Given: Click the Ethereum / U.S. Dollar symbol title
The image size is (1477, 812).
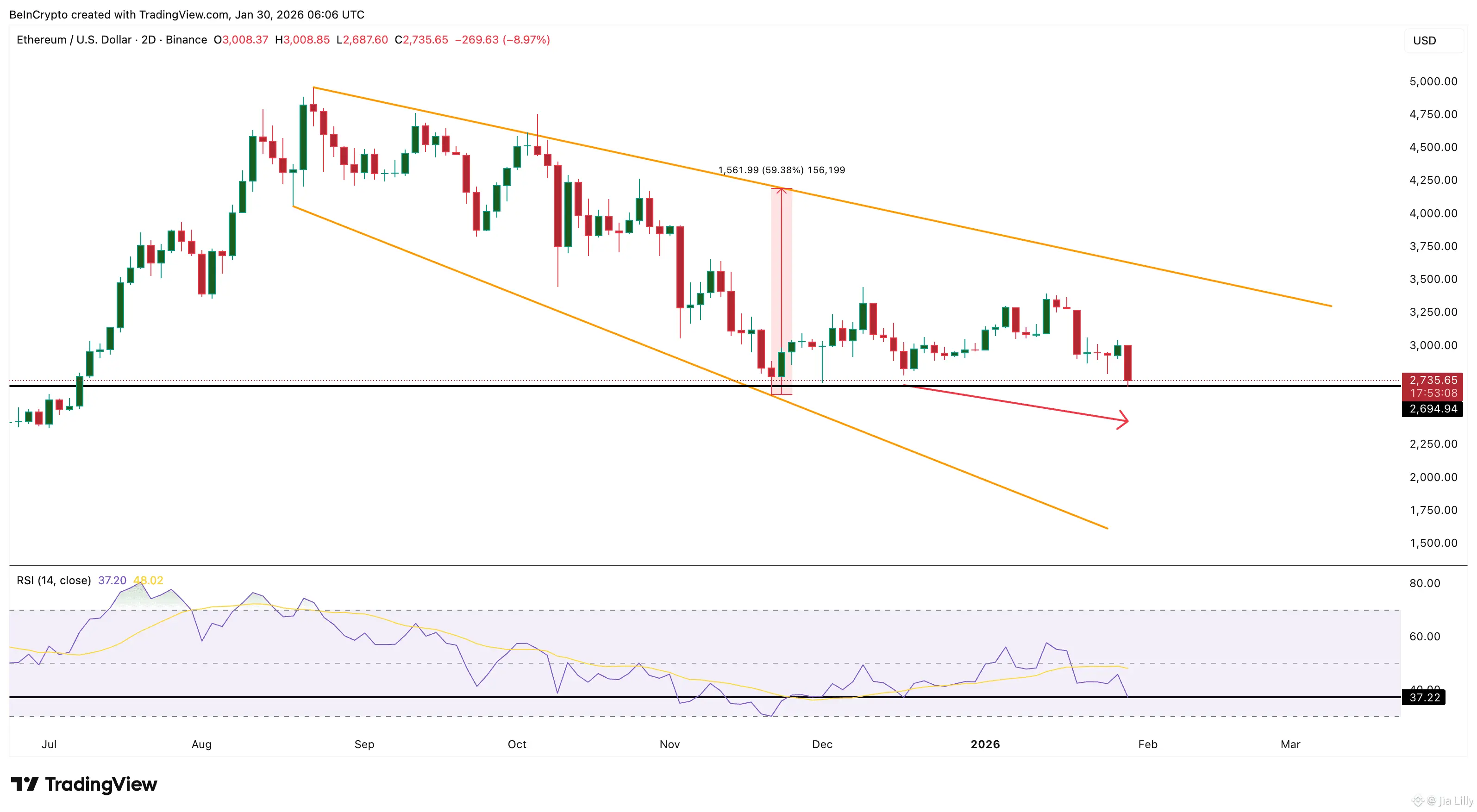Looking at the screenshot, I should tap(74, 39).
